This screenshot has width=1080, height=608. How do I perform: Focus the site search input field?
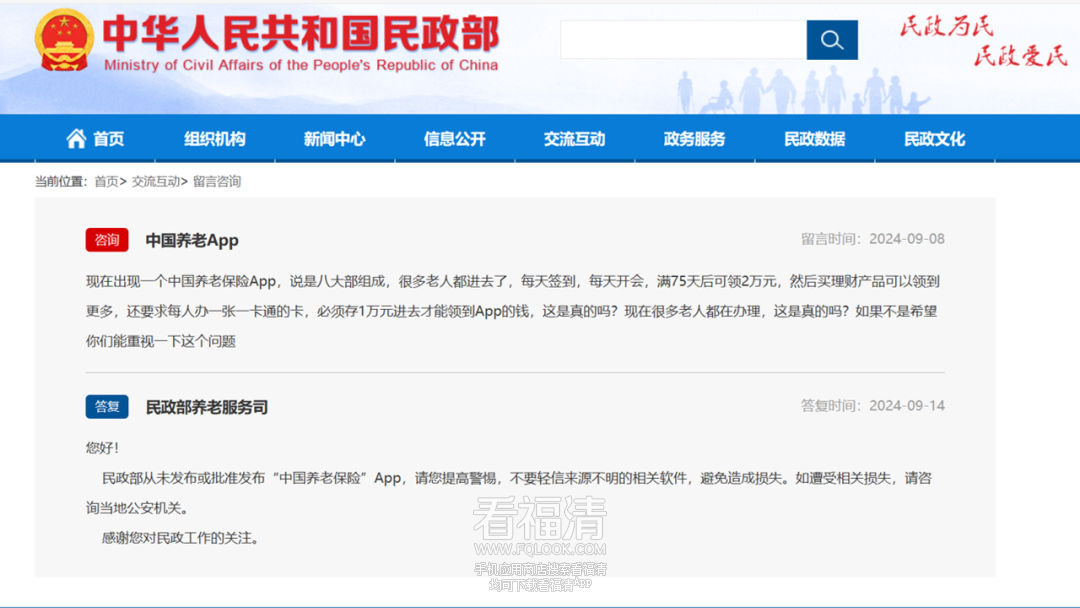[x=683, y=40]
